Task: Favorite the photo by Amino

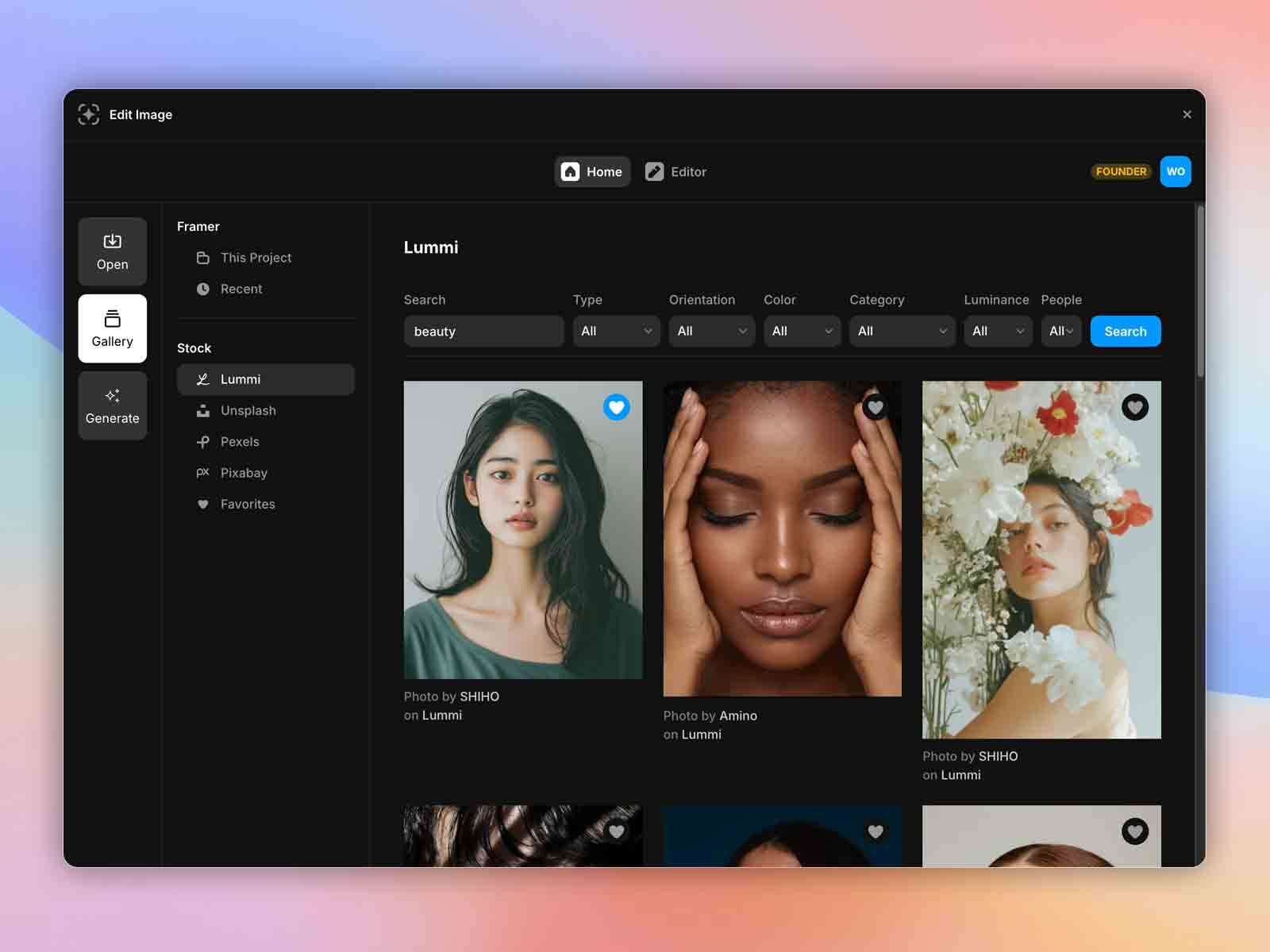Action: click(x=876, y=407)
